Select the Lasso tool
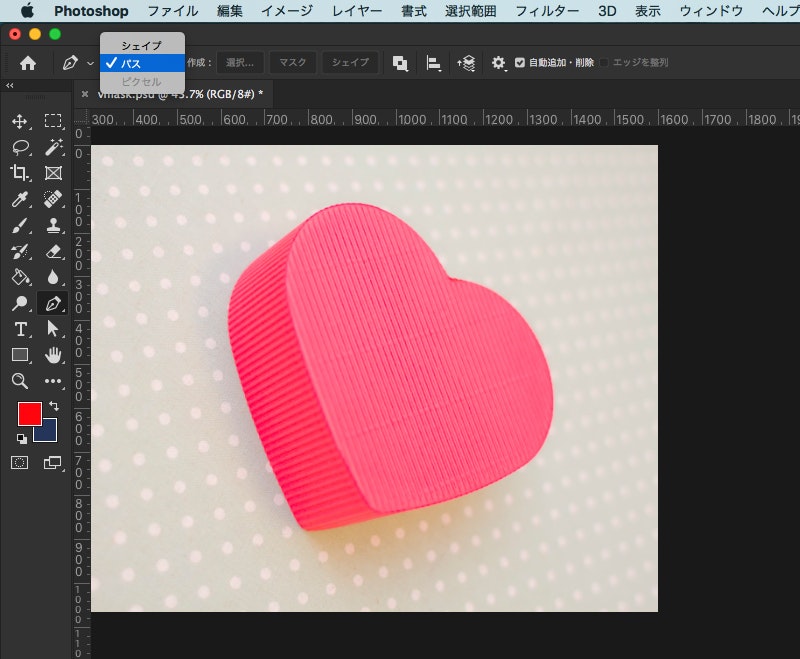The height and width of the screenshot is (659, 800). [x=20, y=147]
